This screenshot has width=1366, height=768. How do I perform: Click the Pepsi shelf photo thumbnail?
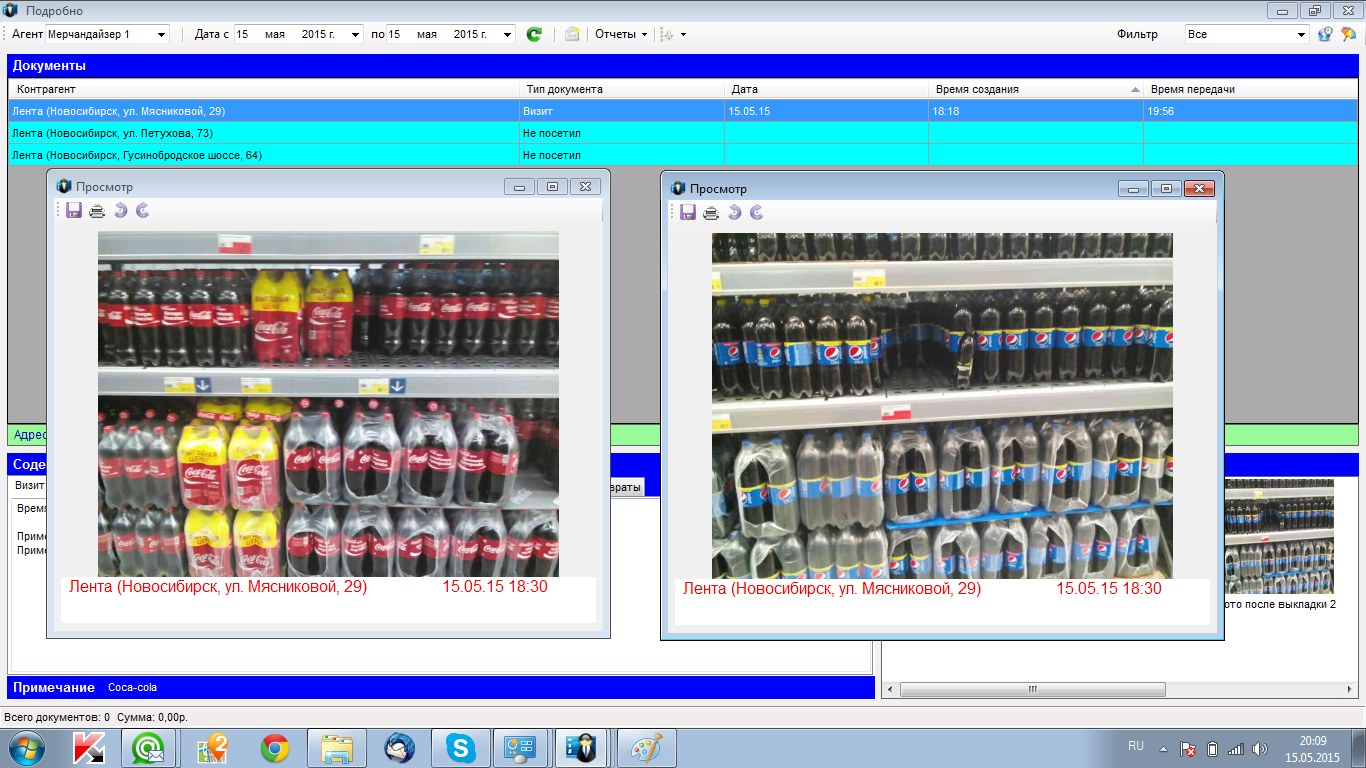[x=1279, y=536]
